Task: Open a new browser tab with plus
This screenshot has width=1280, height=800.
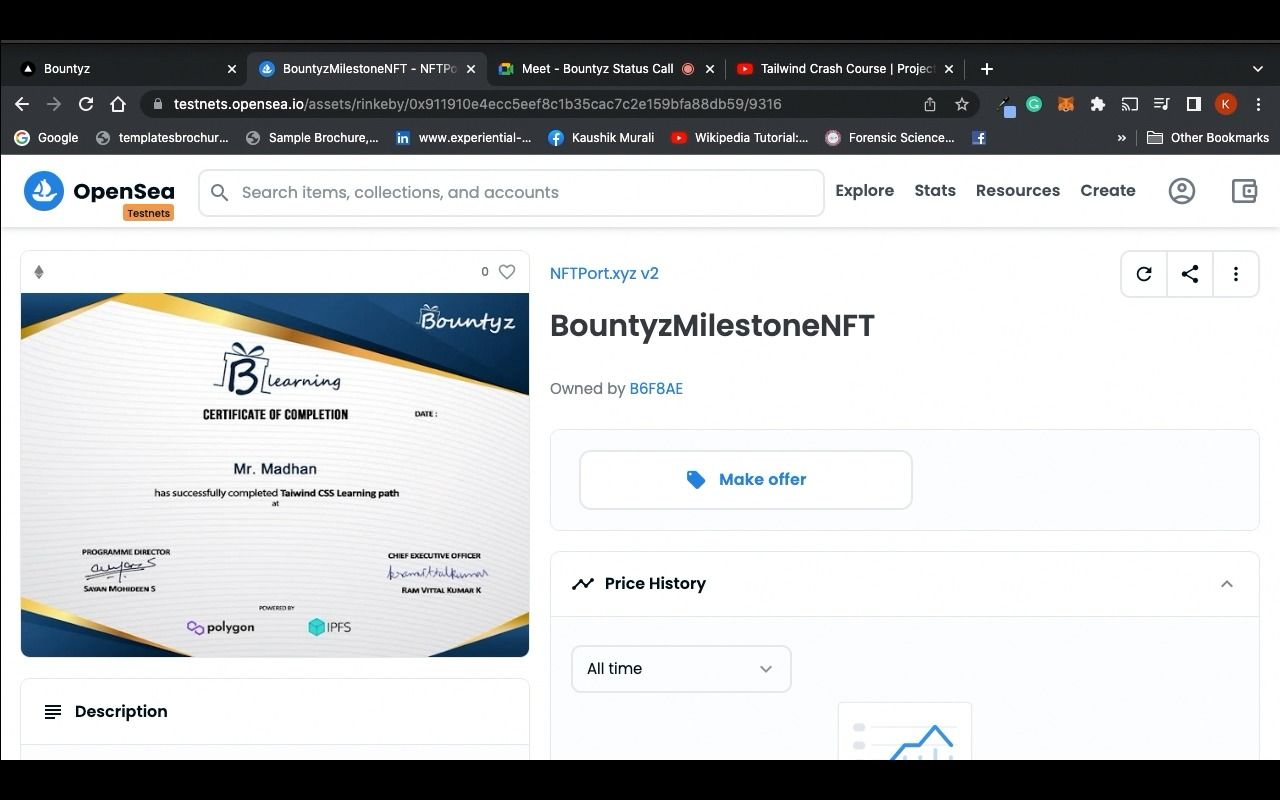Action: click(x=987, y=69)
